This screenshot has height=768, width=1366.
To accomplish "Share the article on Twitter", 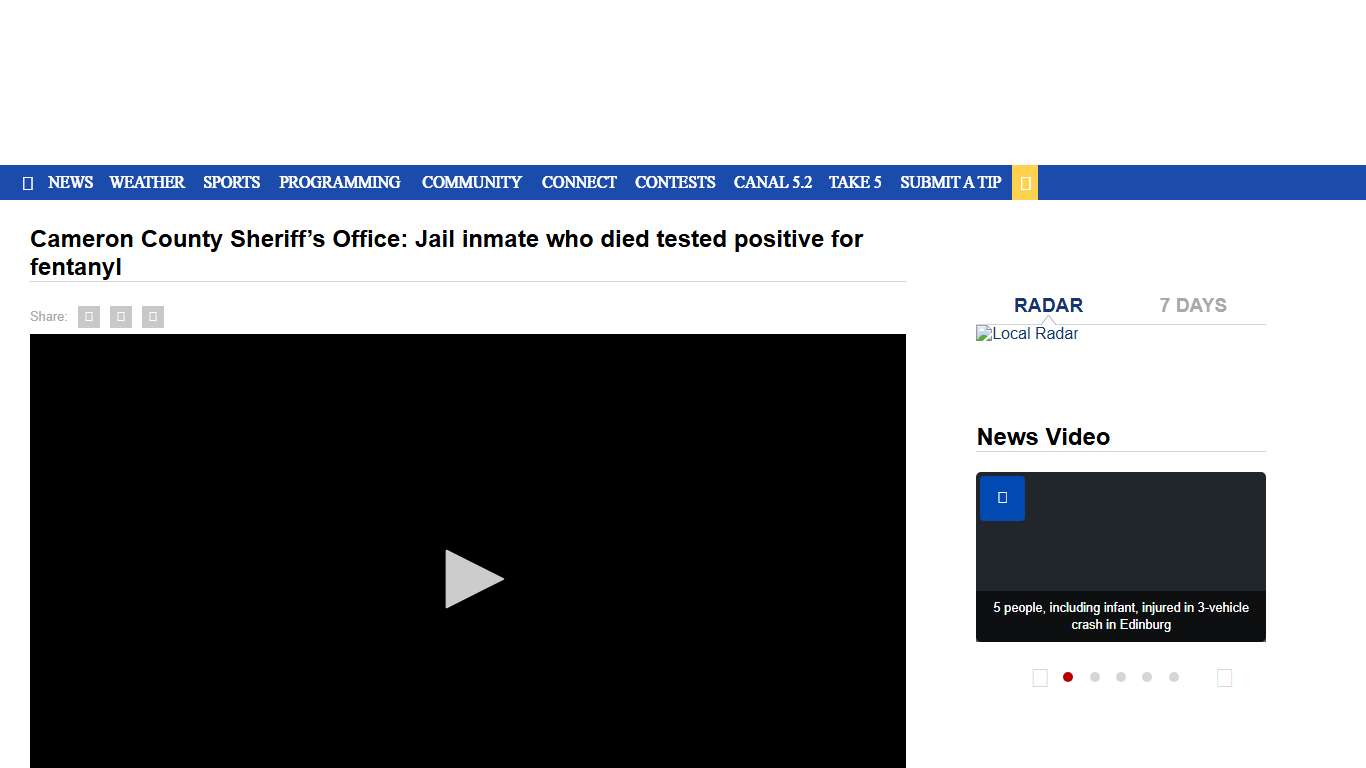I will [x=120, y=316].
